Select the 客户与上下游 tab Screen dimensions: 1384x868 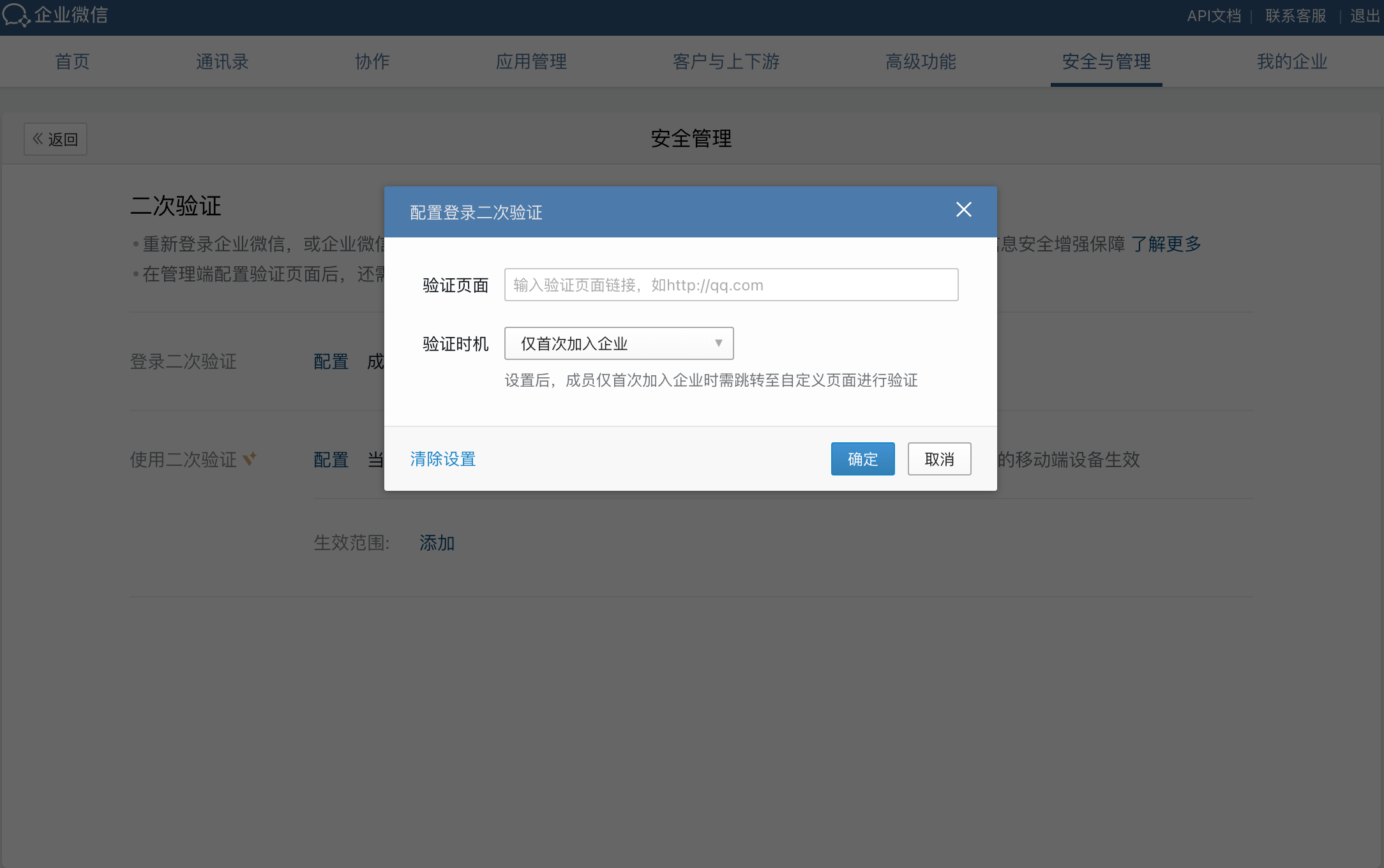pyautogui.click(x=726, y=61)
